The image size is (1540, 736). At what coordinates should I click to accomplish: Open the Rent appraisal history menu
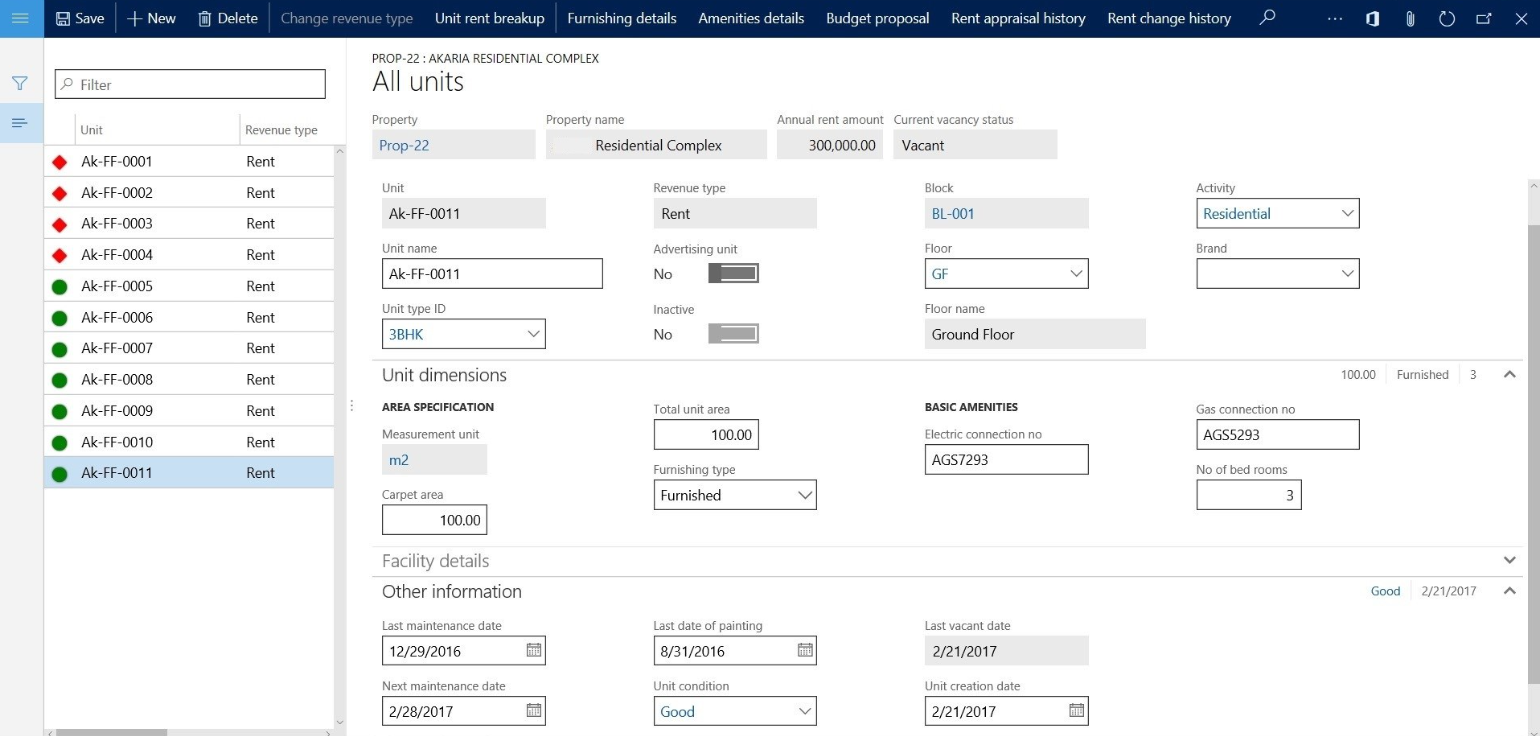tap(1017, 18)
